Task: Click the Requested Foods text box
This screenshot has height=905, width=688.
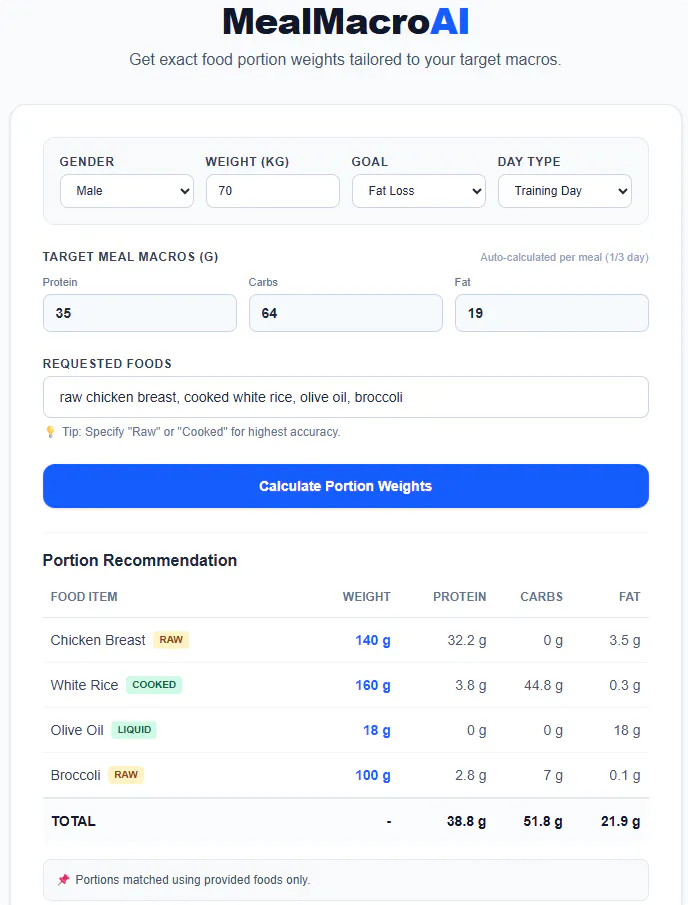Action: tap(346, 397)
